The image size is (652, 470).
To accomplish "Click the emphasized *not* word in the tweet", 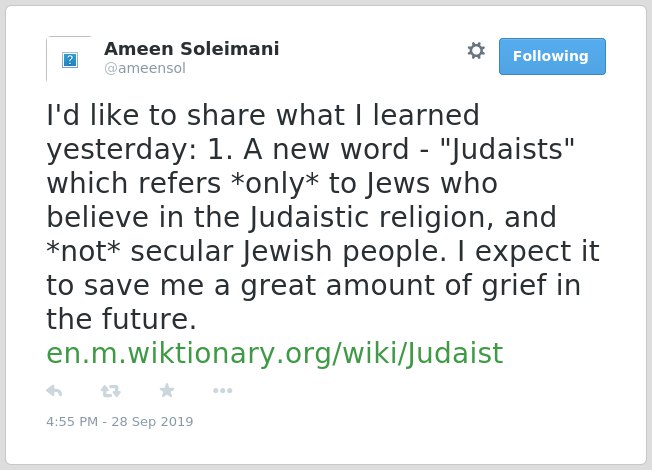I will [x=84, y=252].
